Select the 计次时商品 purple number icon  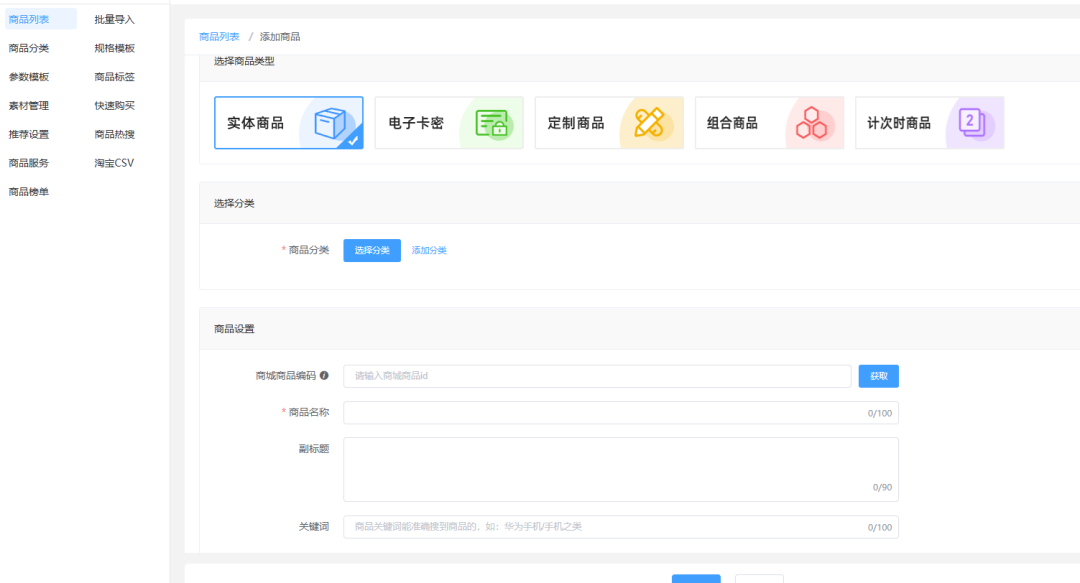[x=971, y=123]
